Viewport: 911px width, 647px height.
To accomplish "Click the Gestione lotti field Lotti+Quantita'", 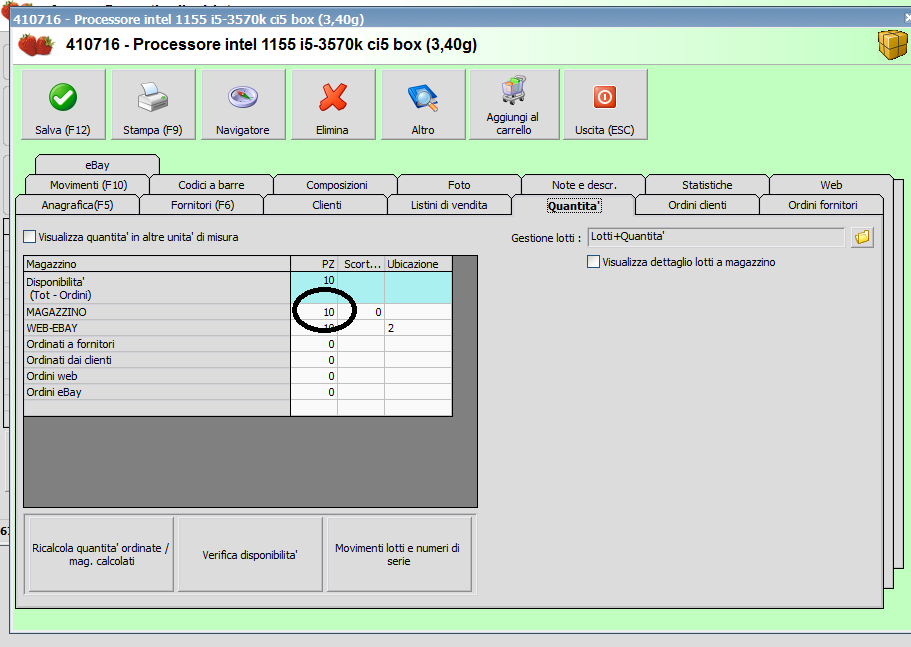I will 716,237.
